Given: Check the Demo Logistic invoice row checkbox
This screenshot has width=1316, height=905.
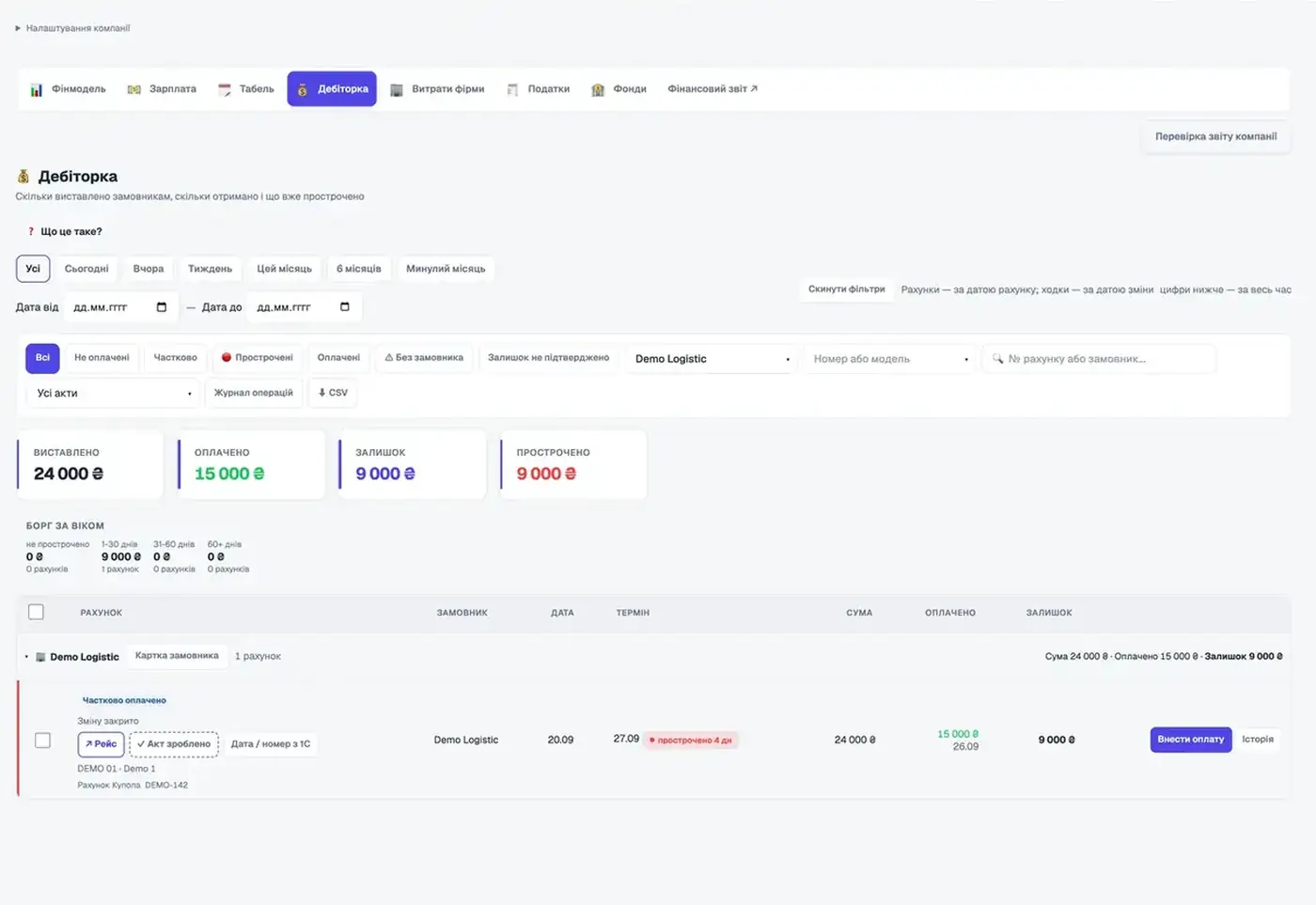Looking at the screenshot, I should point(42,741).
